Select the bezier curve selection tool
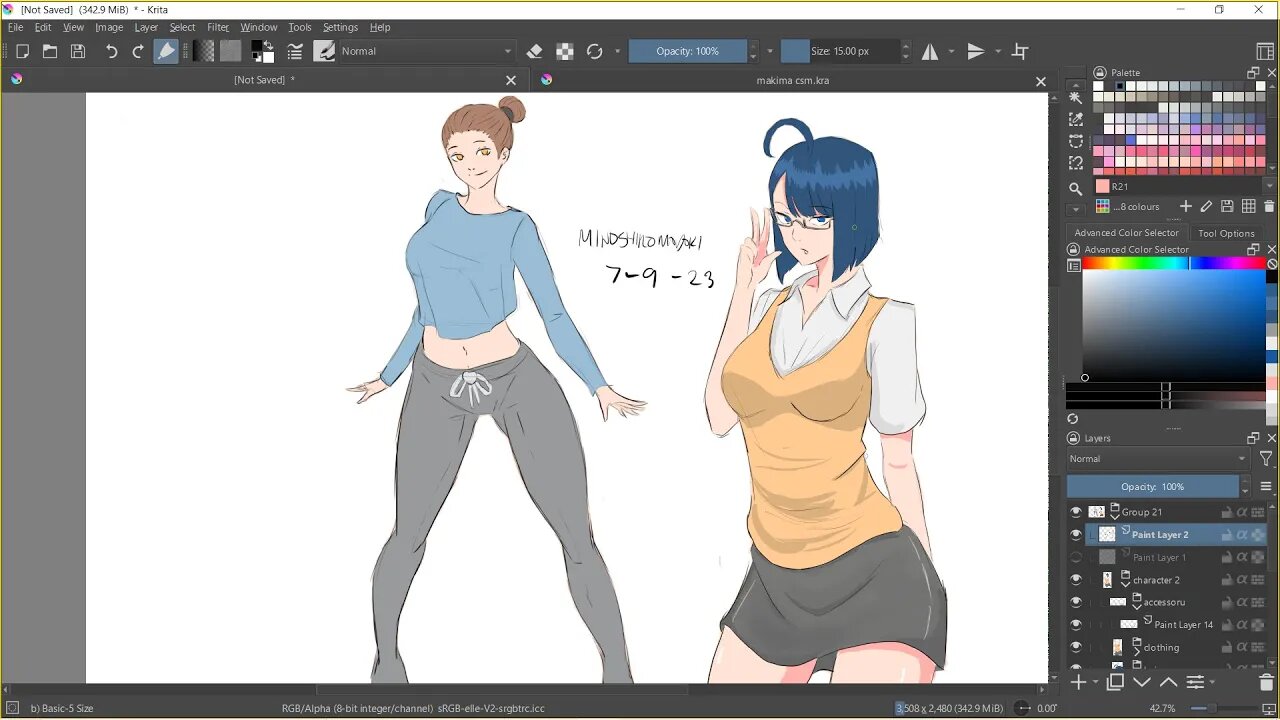This screenshot has width=1280, height=720. [x=1076, y=141]
